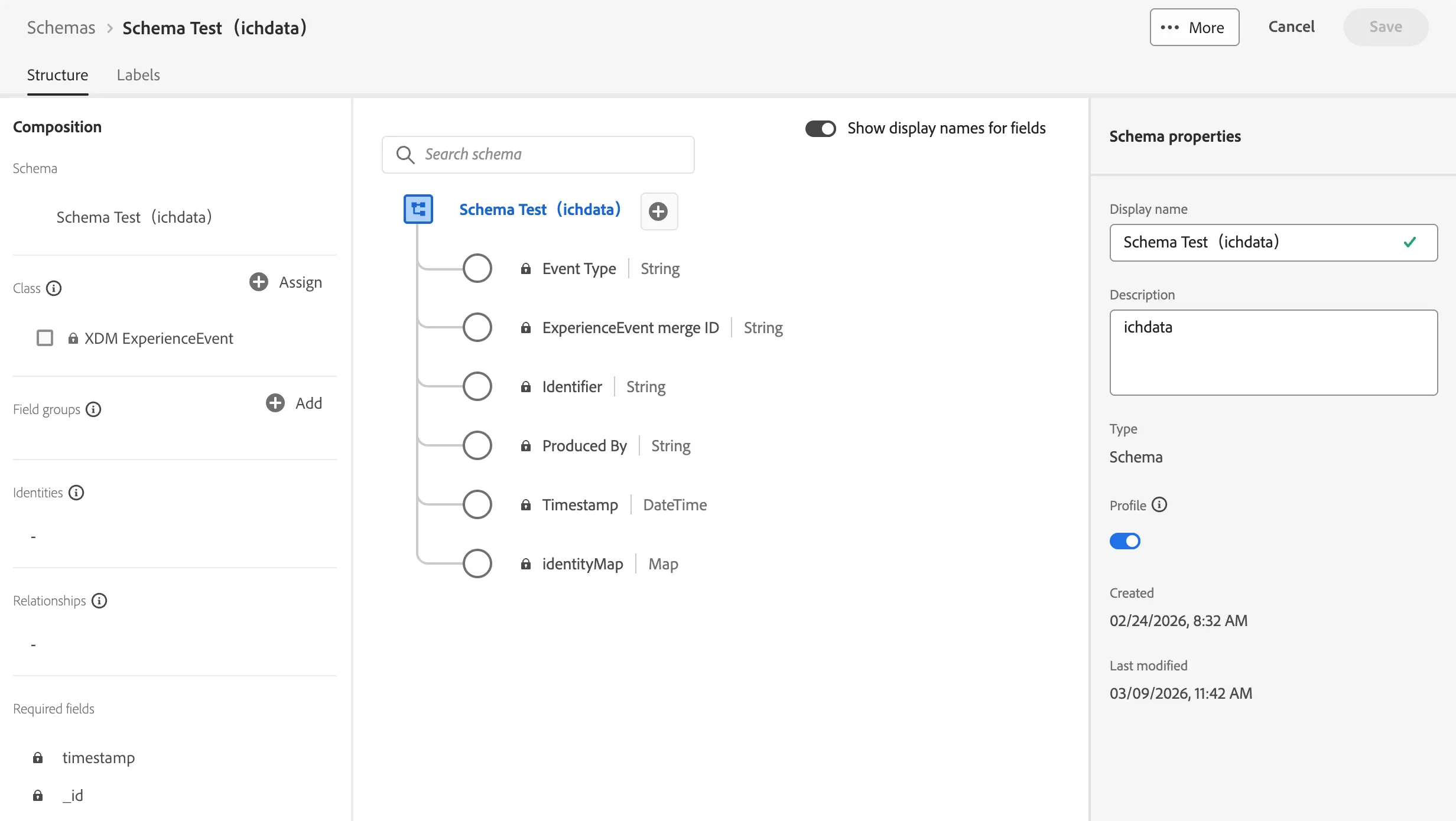
Task: Click info icon beside Profile label
Action: point(1159,505)
